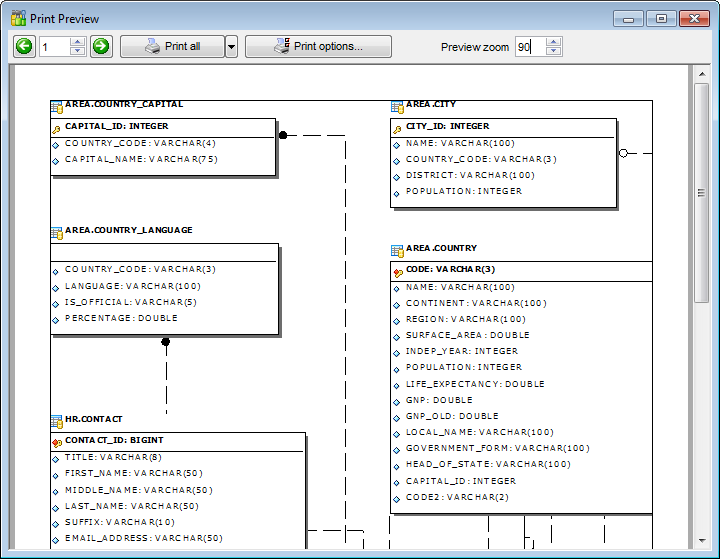Click the AREA.COUNTRY table title
The width and height of the screenshot is (720, 559).
tap(441, 248)
